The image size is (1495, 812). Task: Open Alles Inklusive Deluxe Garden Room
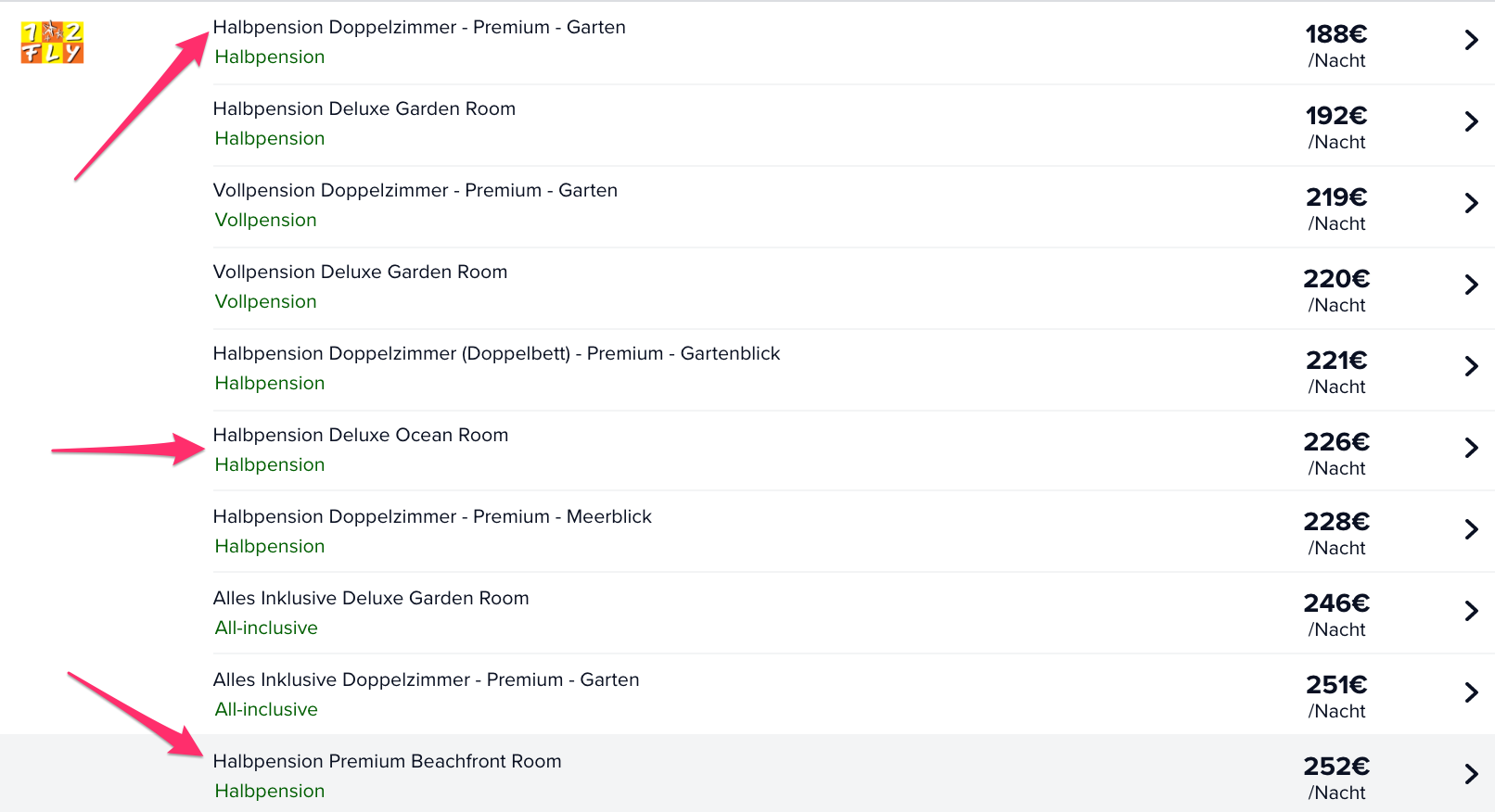click(x=371, y=599)
